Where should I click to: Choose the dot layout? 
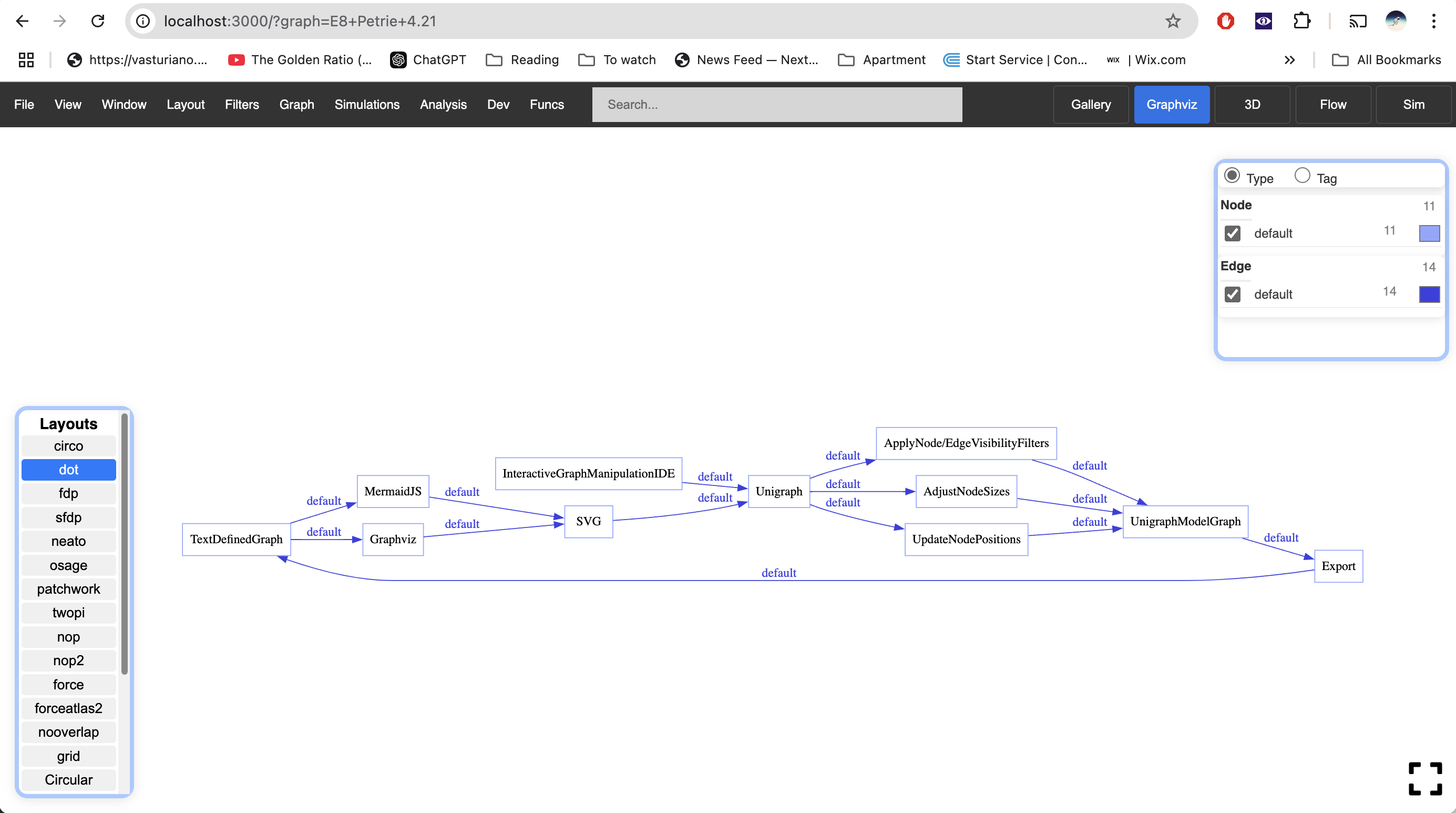(68, 470)
